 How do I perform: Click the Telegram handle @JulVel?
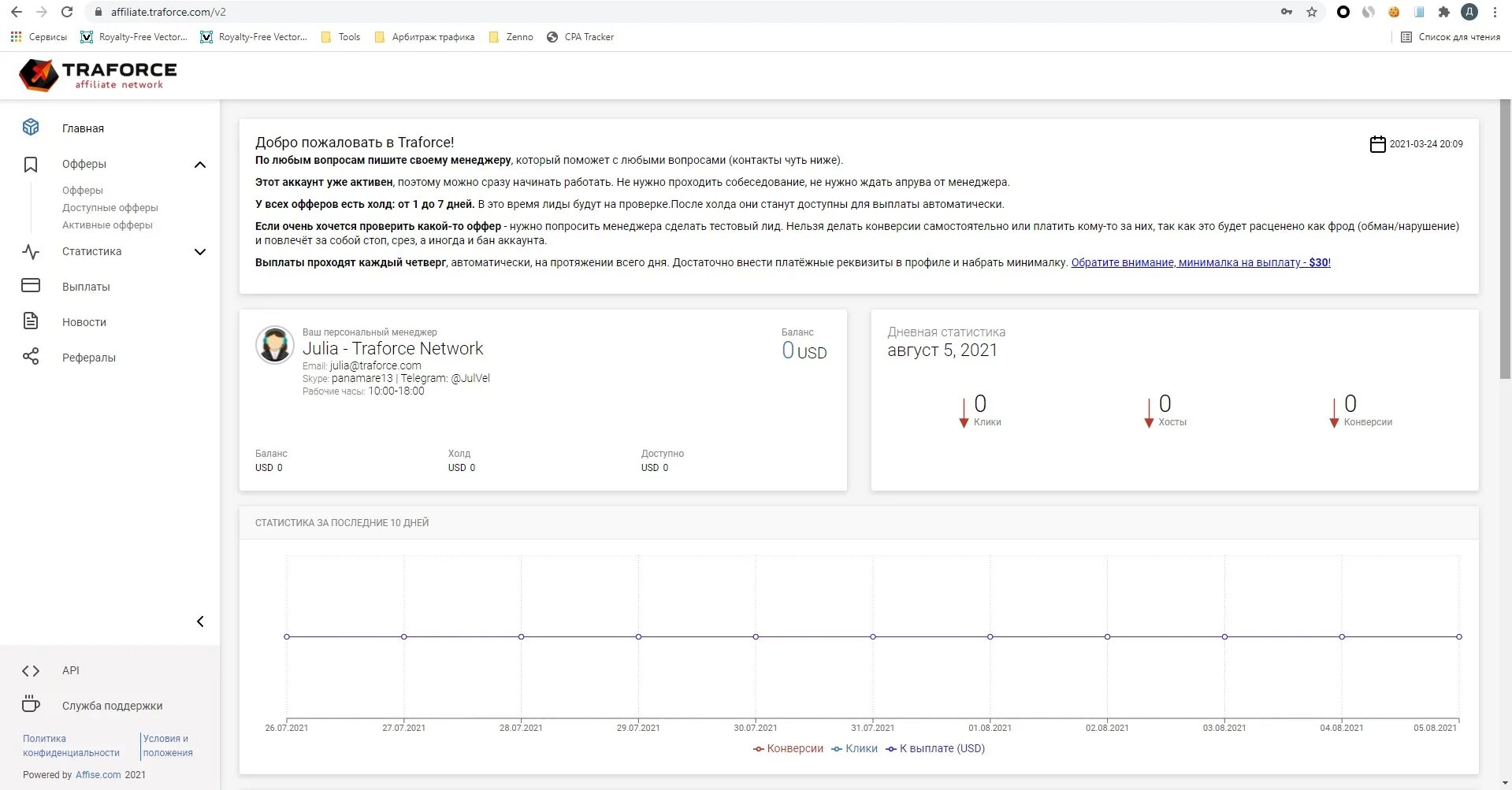point(470,378)
